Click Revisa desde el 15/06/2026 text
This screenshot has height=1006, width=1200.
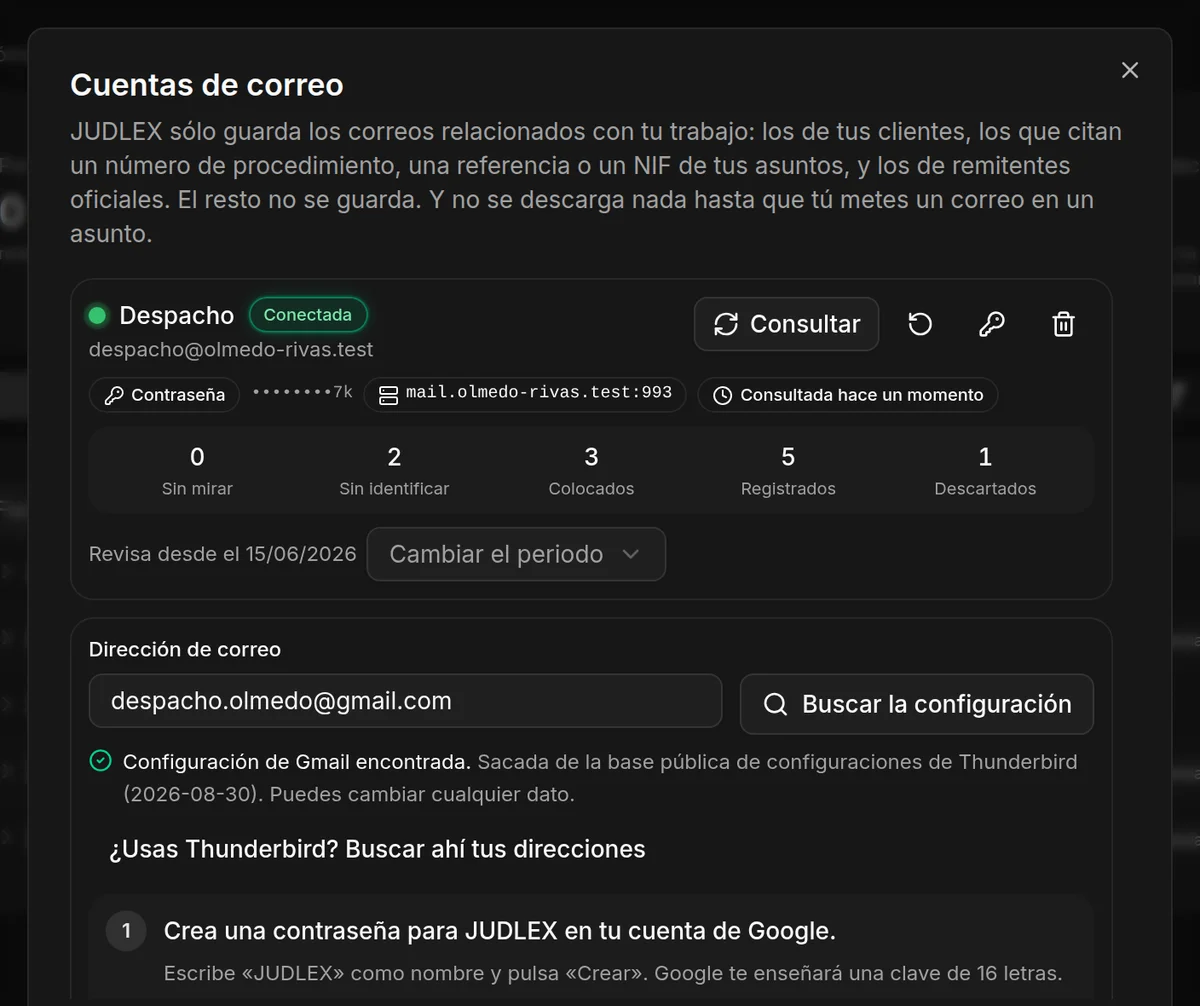pos(222,554)
